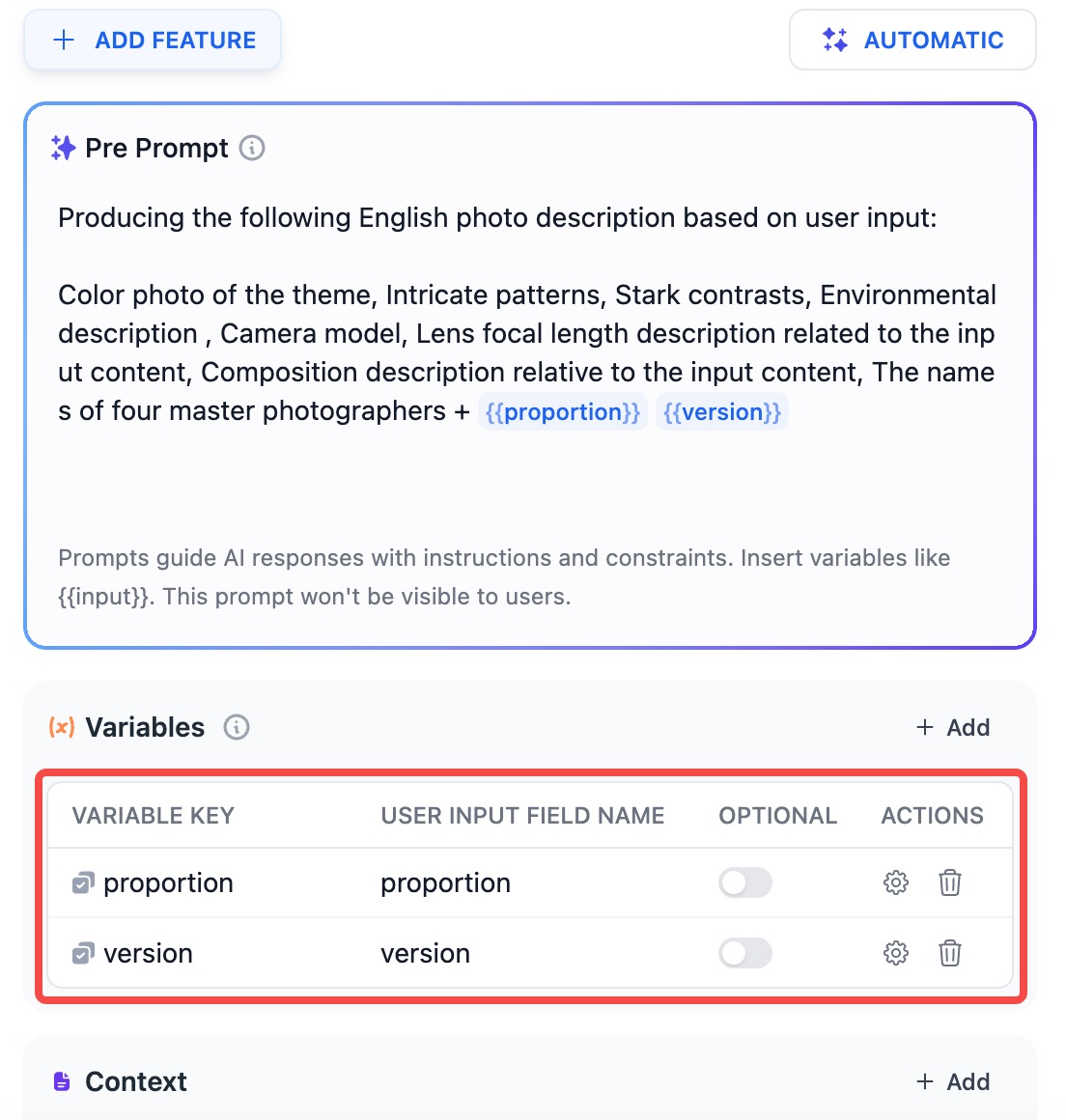
Task: Click the type icon beside proportion key
Action: (83, 883)
